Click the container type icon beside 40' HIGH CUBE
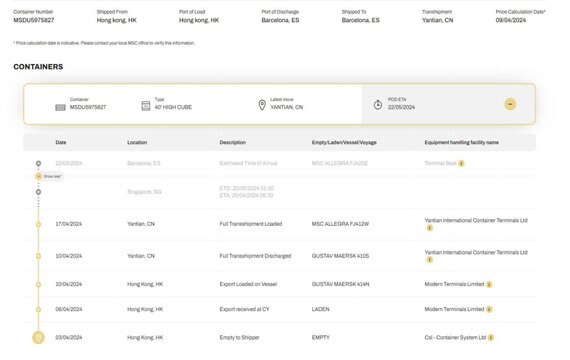 [146, 106]
